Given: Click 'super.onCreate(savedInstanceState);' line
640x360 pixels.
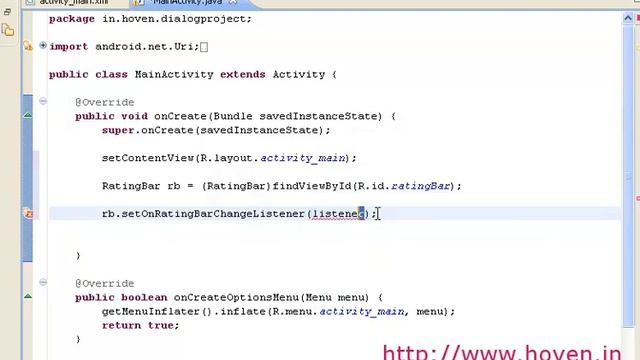Looking at the screenshot, I should point(216,130).
